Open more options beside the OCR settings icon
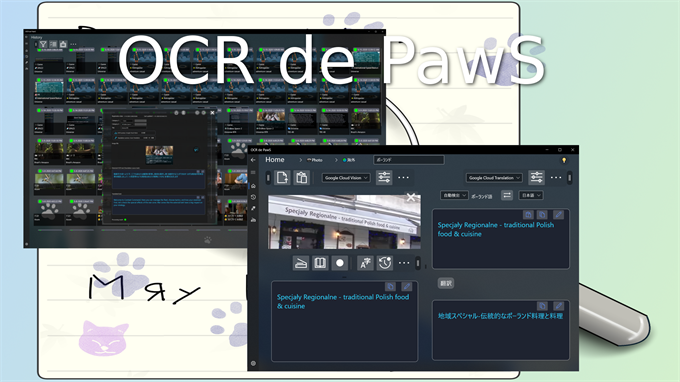The height and width of the screenshot is (382, 680). (403, 178)
